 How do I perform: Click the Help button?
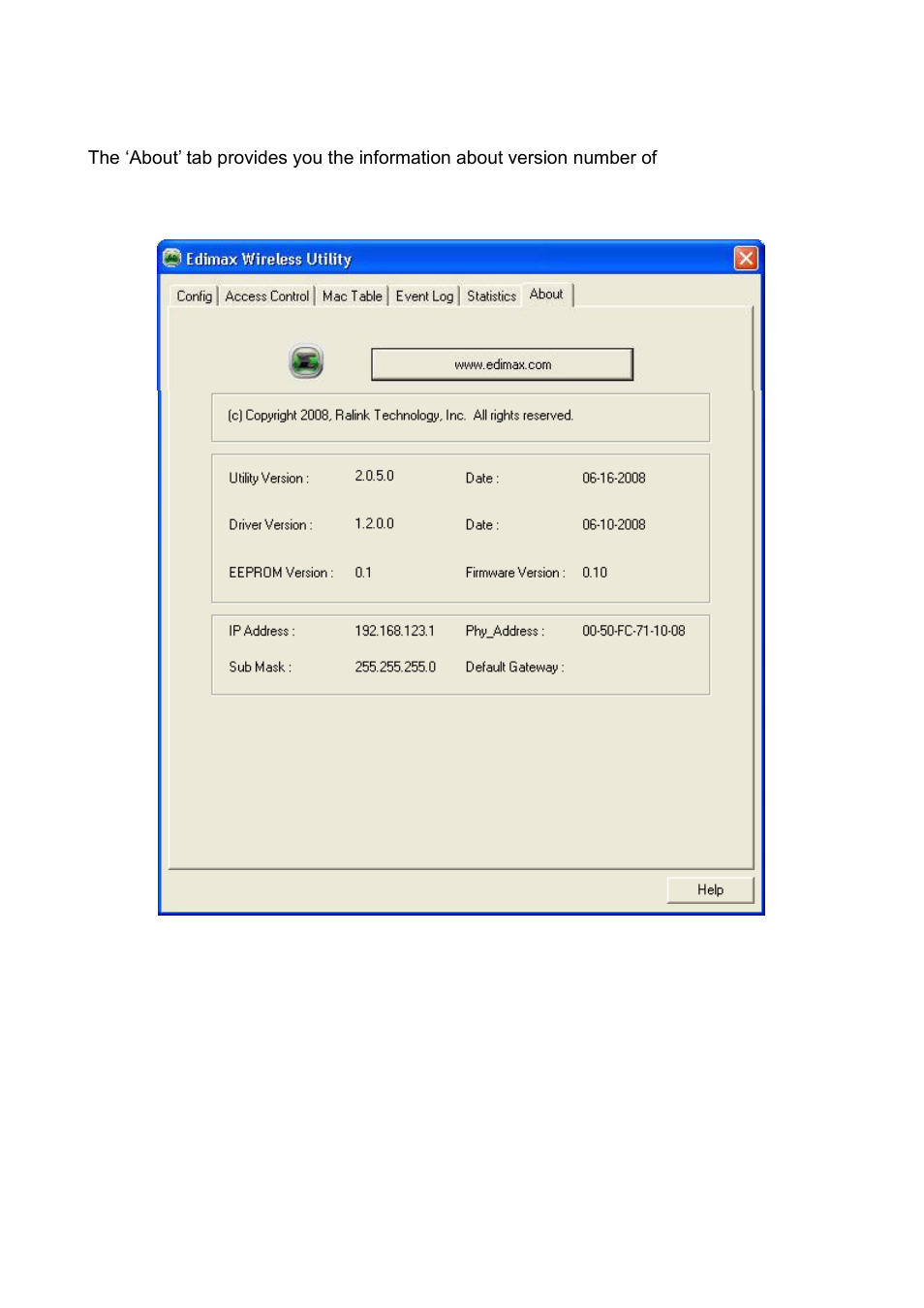[710, 889]
